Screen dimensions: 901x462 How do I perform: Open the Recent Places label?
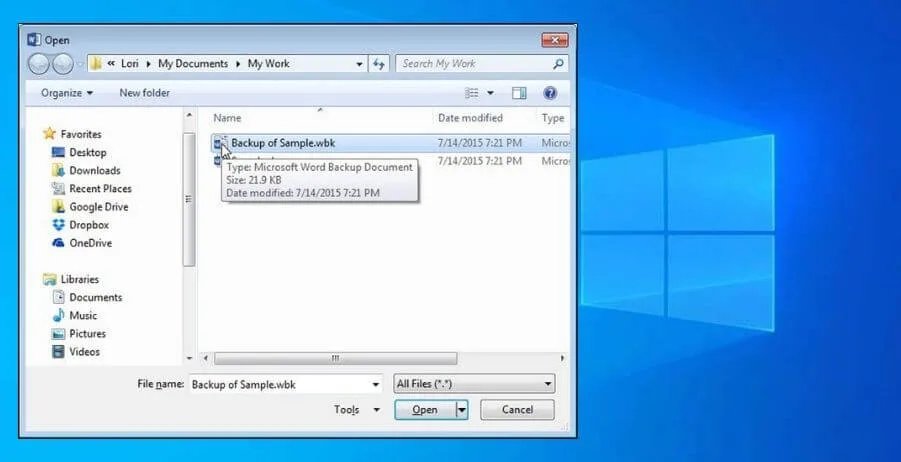pyautogui.click(x=101, y=188)
